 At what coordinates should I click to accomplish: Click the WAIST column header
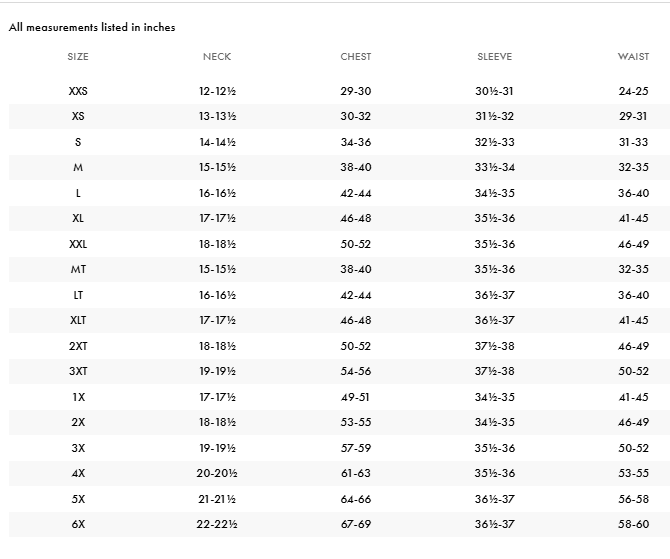pos(633,56)
